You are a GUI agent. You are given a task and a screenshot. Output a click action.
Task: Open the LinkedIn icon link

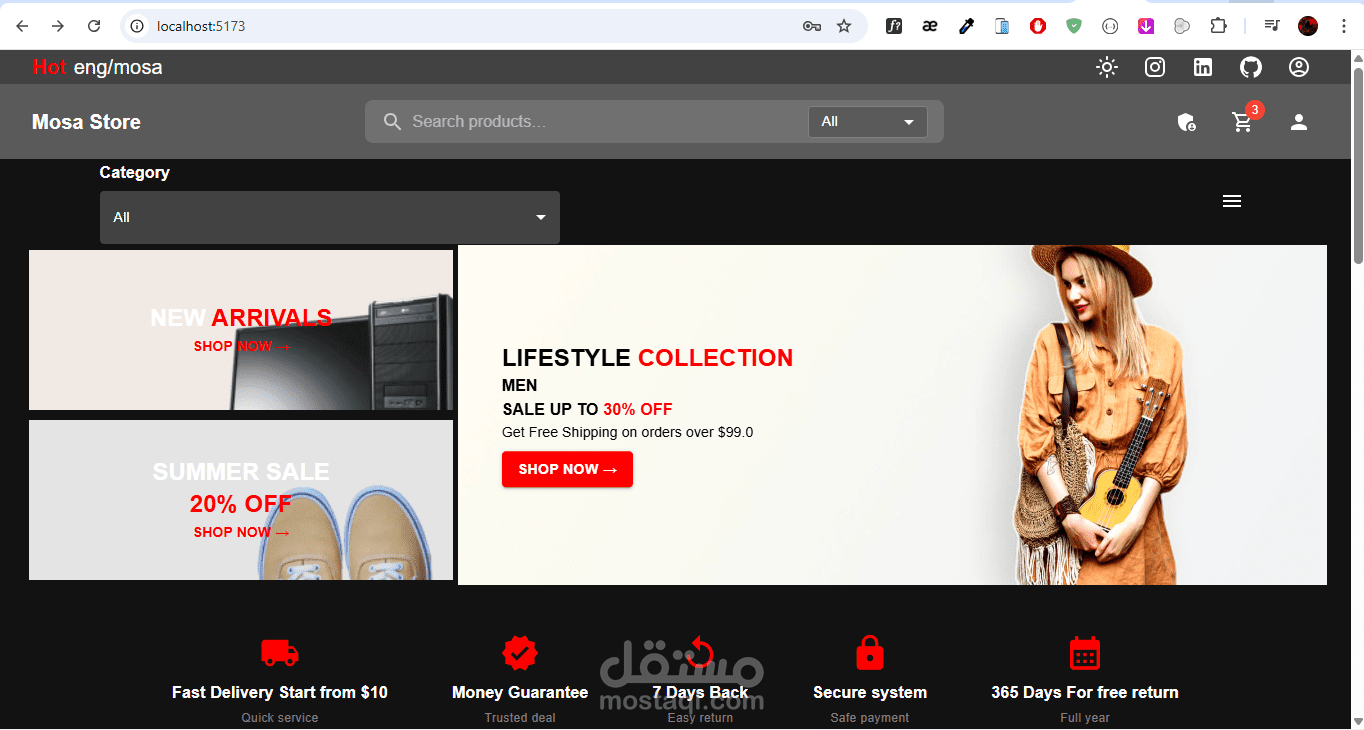(1203, 67)
